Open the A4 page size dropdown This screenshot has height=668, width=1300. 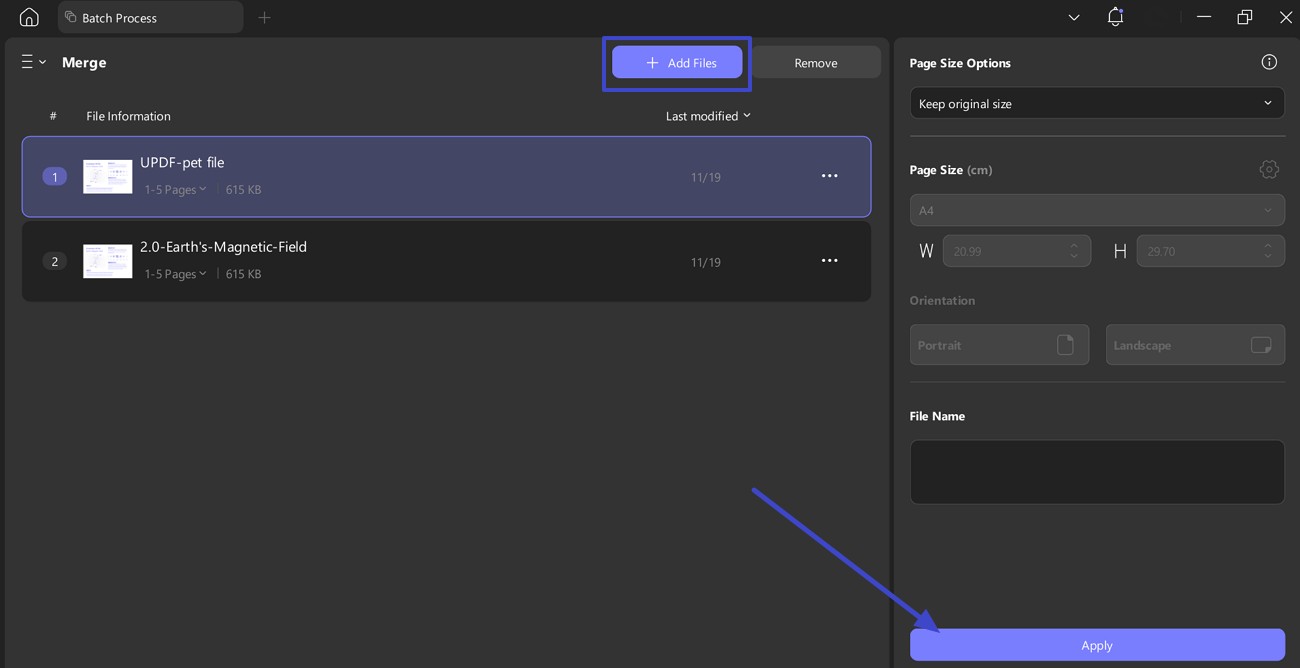click(1097, 210)
